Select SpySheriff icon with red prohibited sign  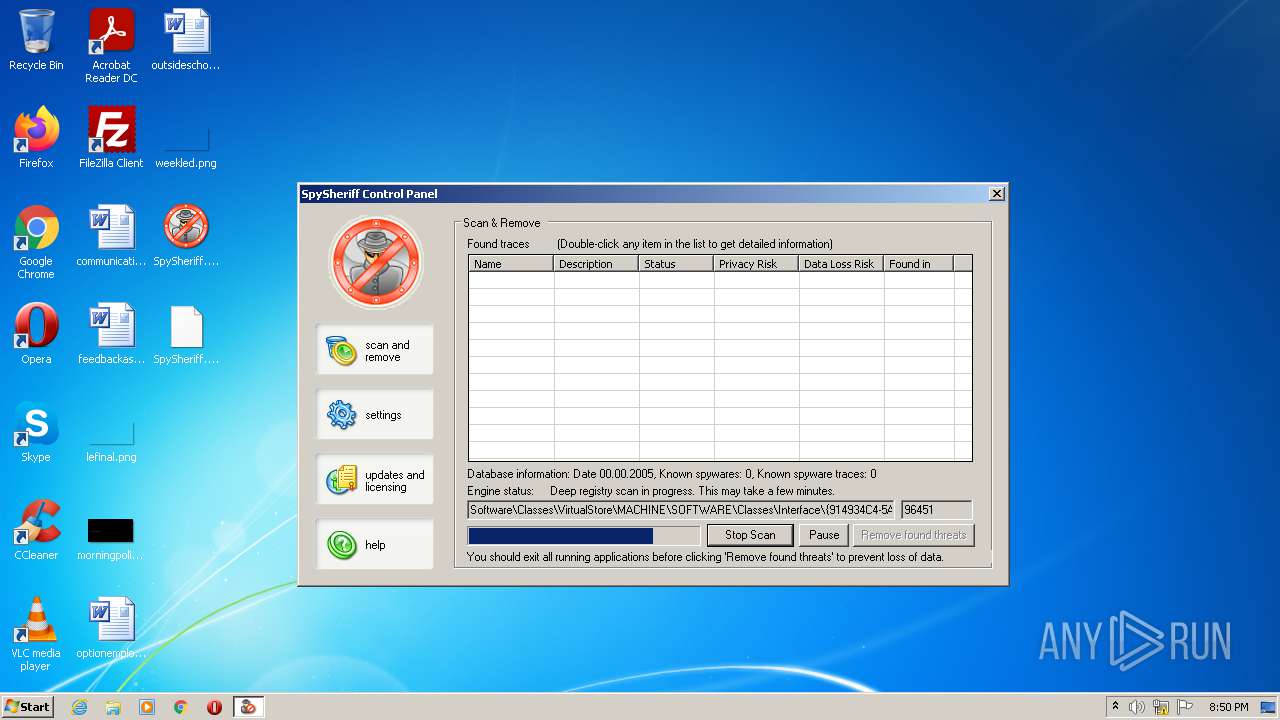coord(186,236)
